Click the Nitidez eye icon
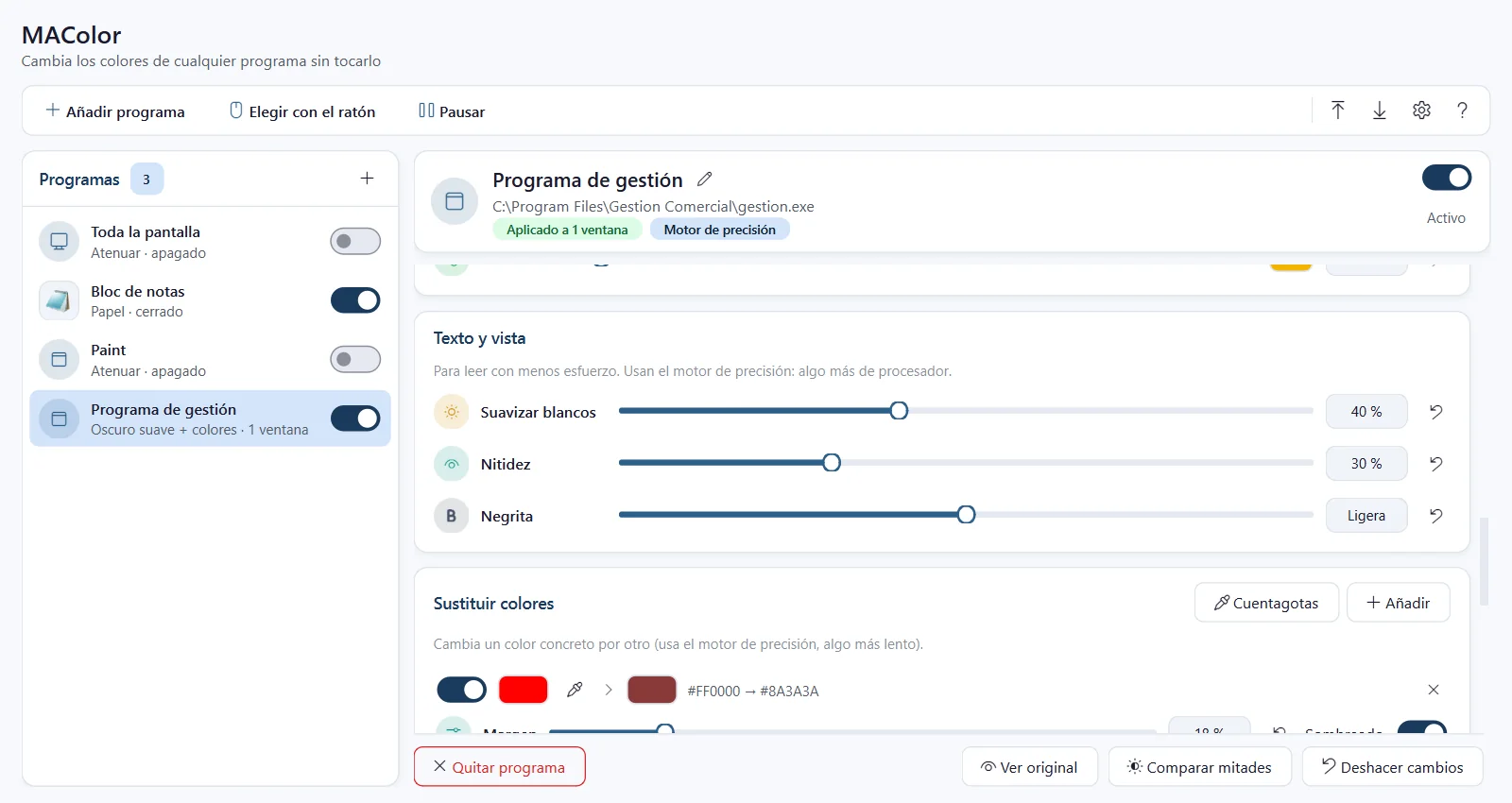1512x803 pixels. coord(452,464)
